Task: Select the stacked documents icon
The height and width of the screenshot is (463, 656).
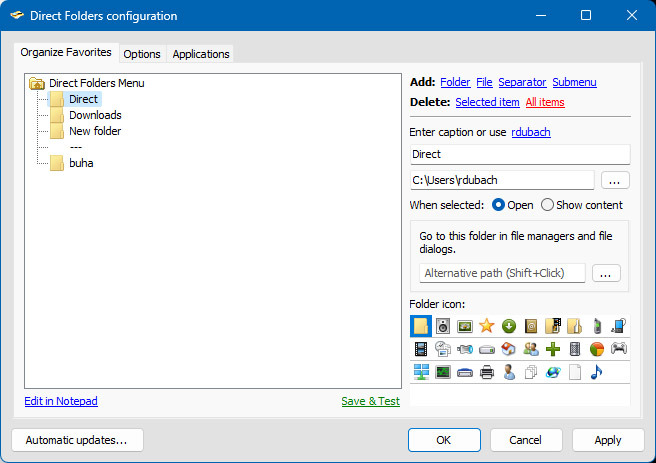Action: point(531,371)
